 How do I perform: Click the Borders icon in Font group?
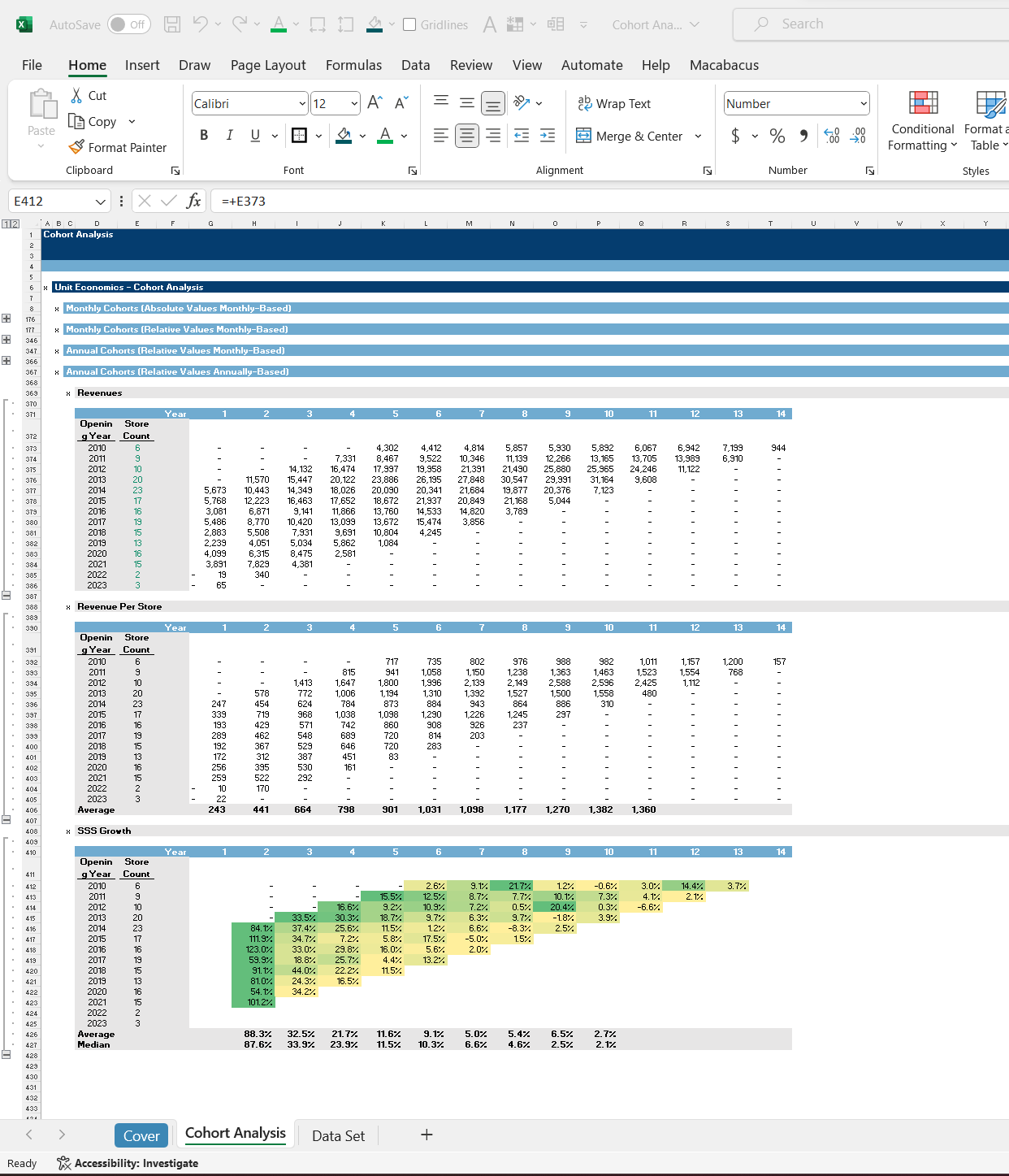click(300, 136)
